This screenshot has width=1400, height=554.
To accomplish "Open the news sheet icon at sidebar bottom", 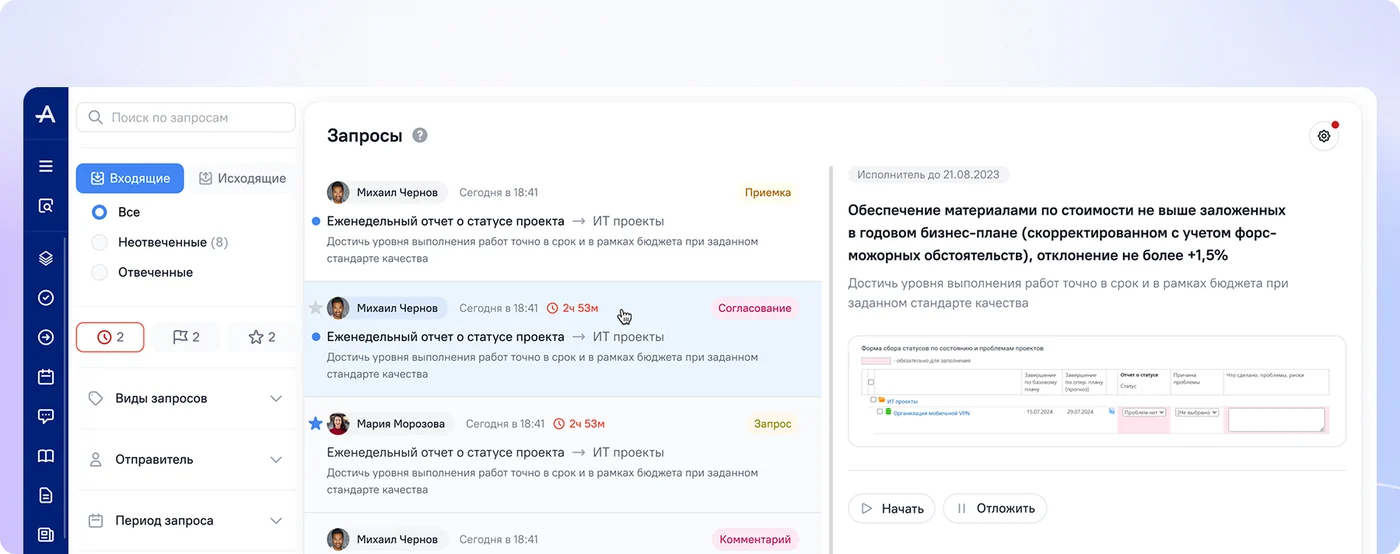I will pos(45,535).
